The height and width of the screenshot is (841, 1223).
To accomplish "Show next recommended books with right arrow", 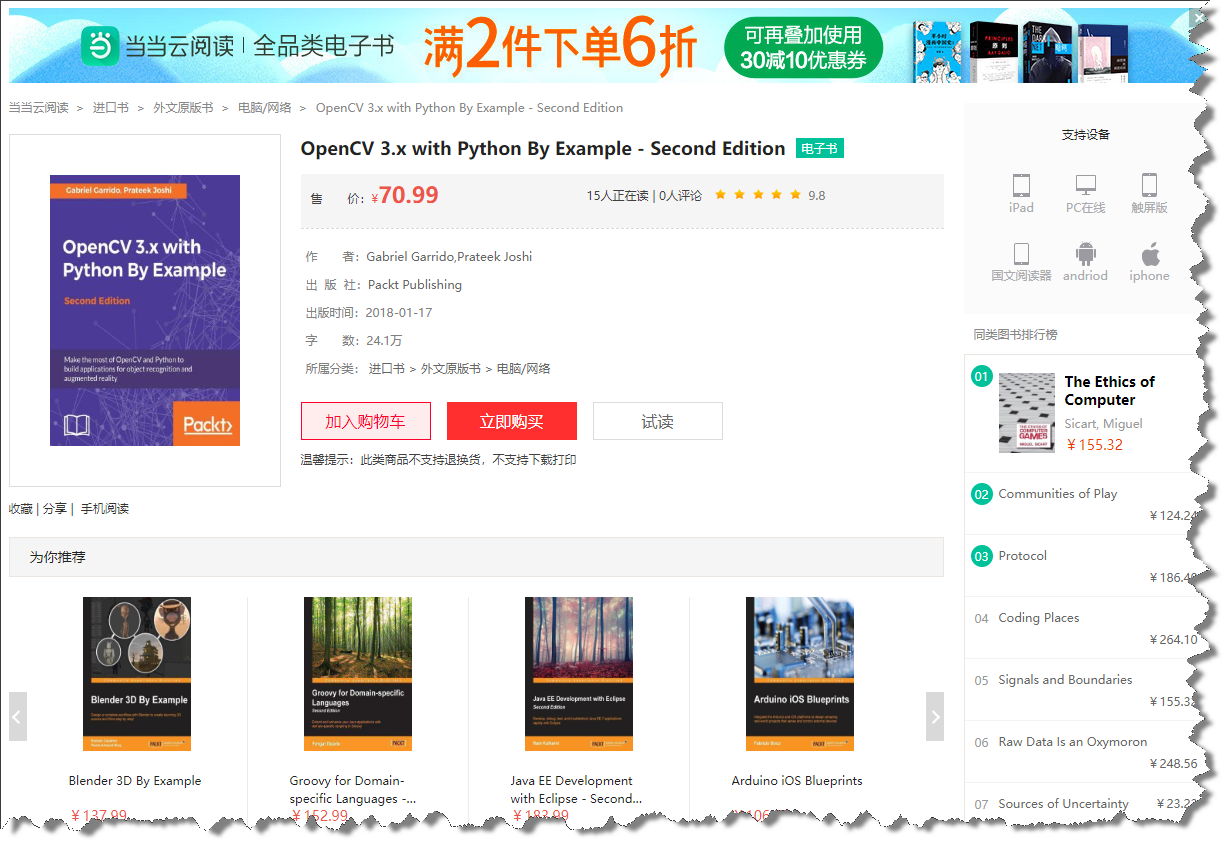I will pos(935,716).
